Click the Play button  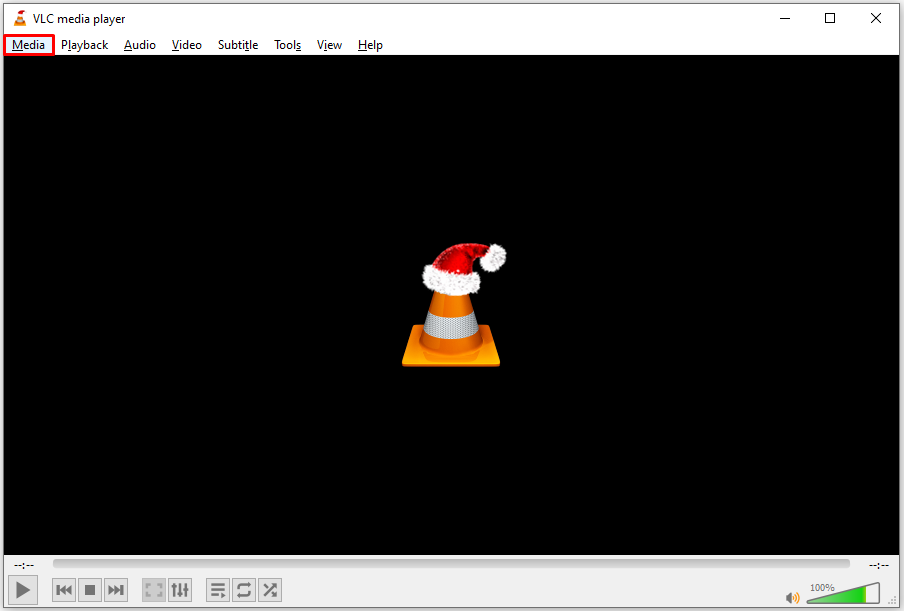point(23,590)
